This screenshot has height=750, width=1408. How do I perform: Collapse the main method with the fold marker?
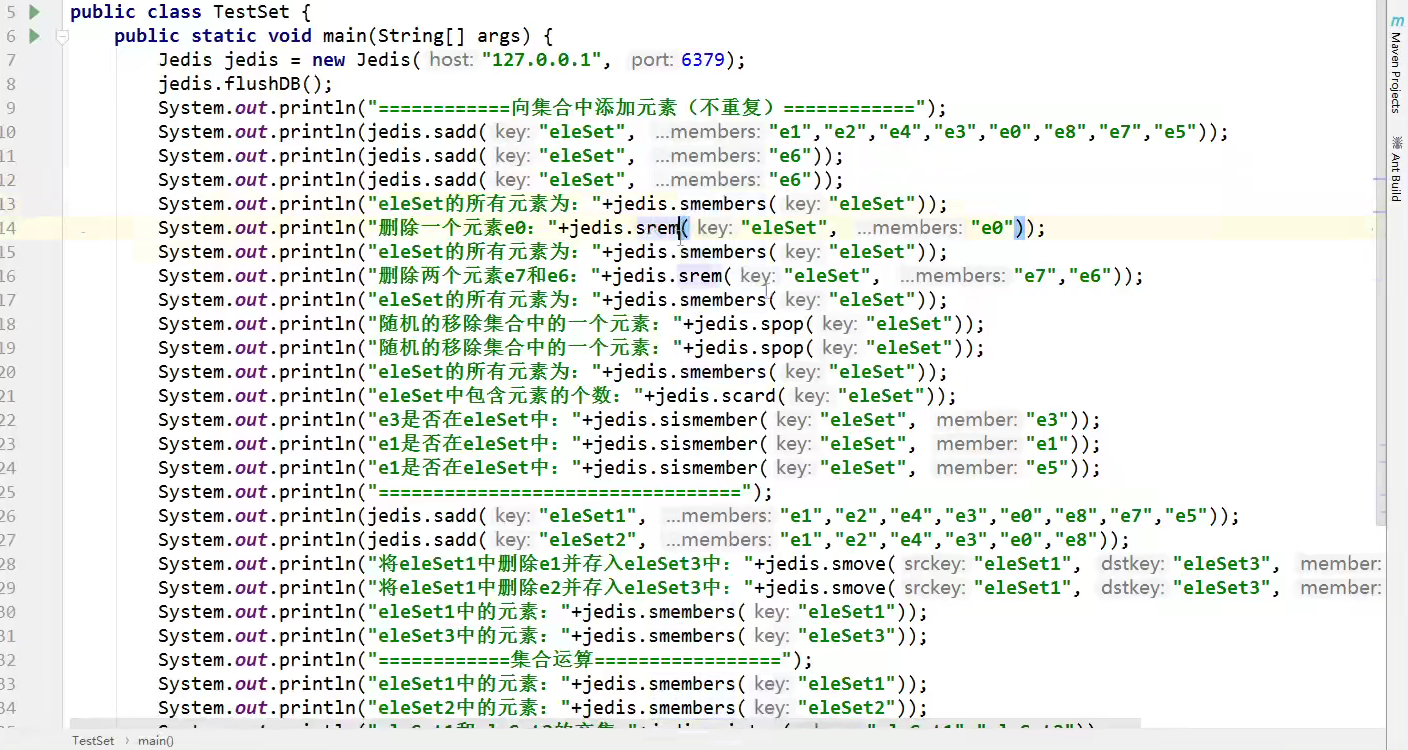click(x=62, y=36)
